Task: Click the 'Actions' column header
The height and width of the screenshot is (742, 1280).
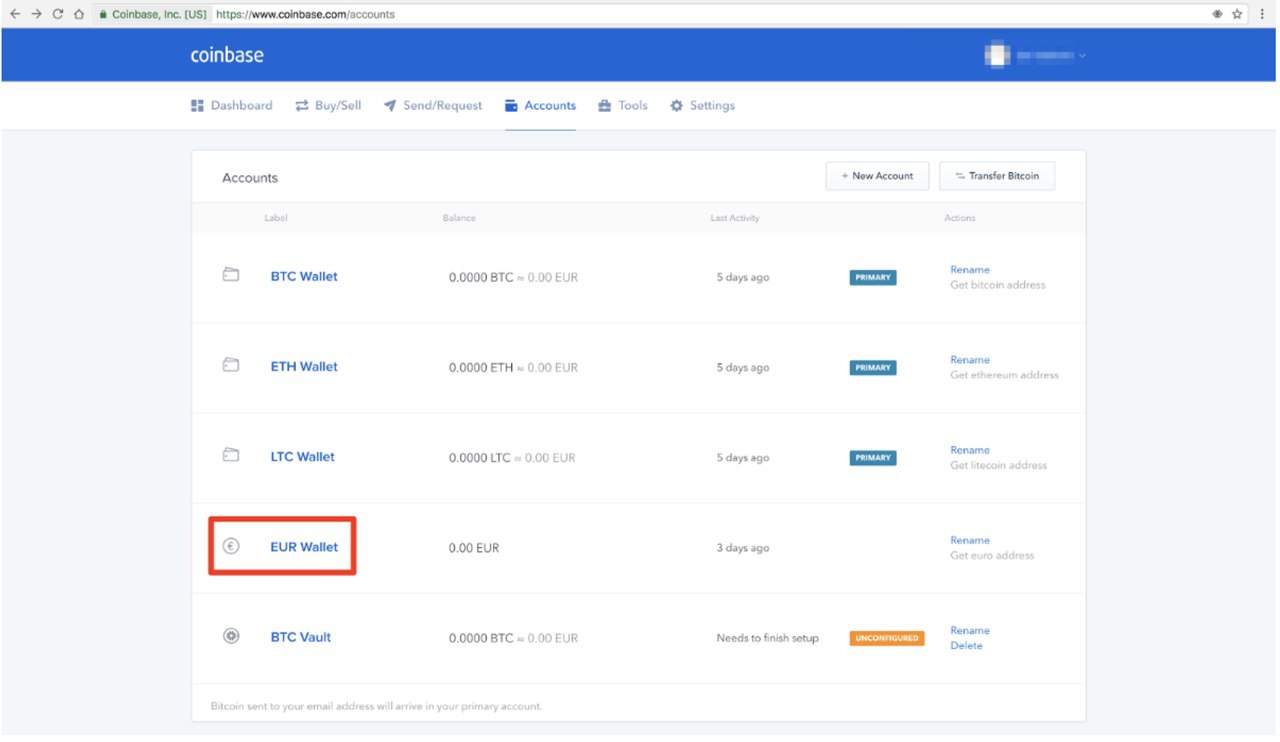Action: coord(960,218)
